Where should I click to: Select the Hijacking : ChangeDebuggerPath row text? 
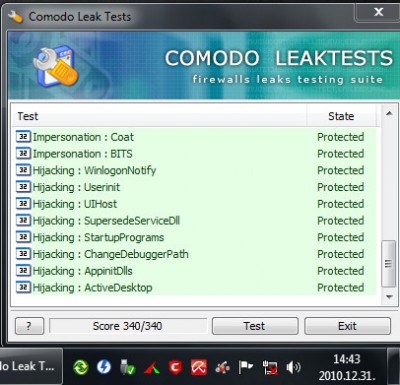coord(110,254)
